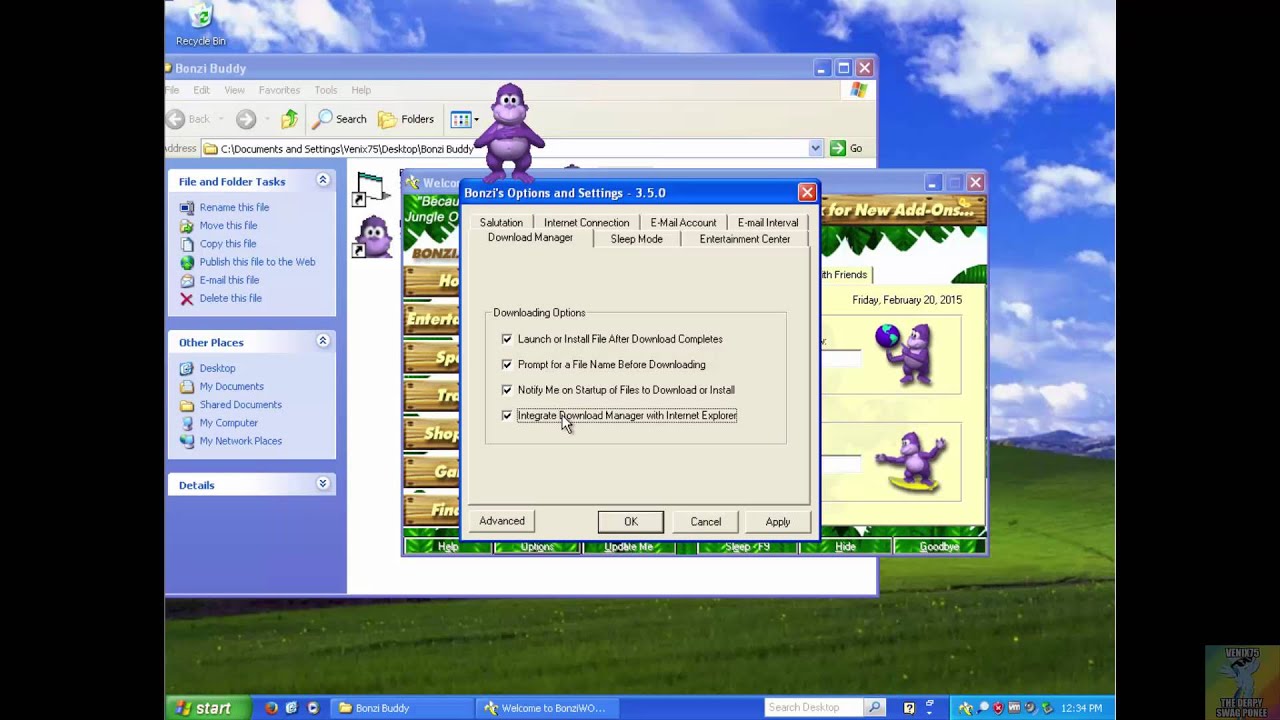Toggle Prompt for a File Name checkbox
This screenshot has height=720, width=1280.
coord(507,364)
